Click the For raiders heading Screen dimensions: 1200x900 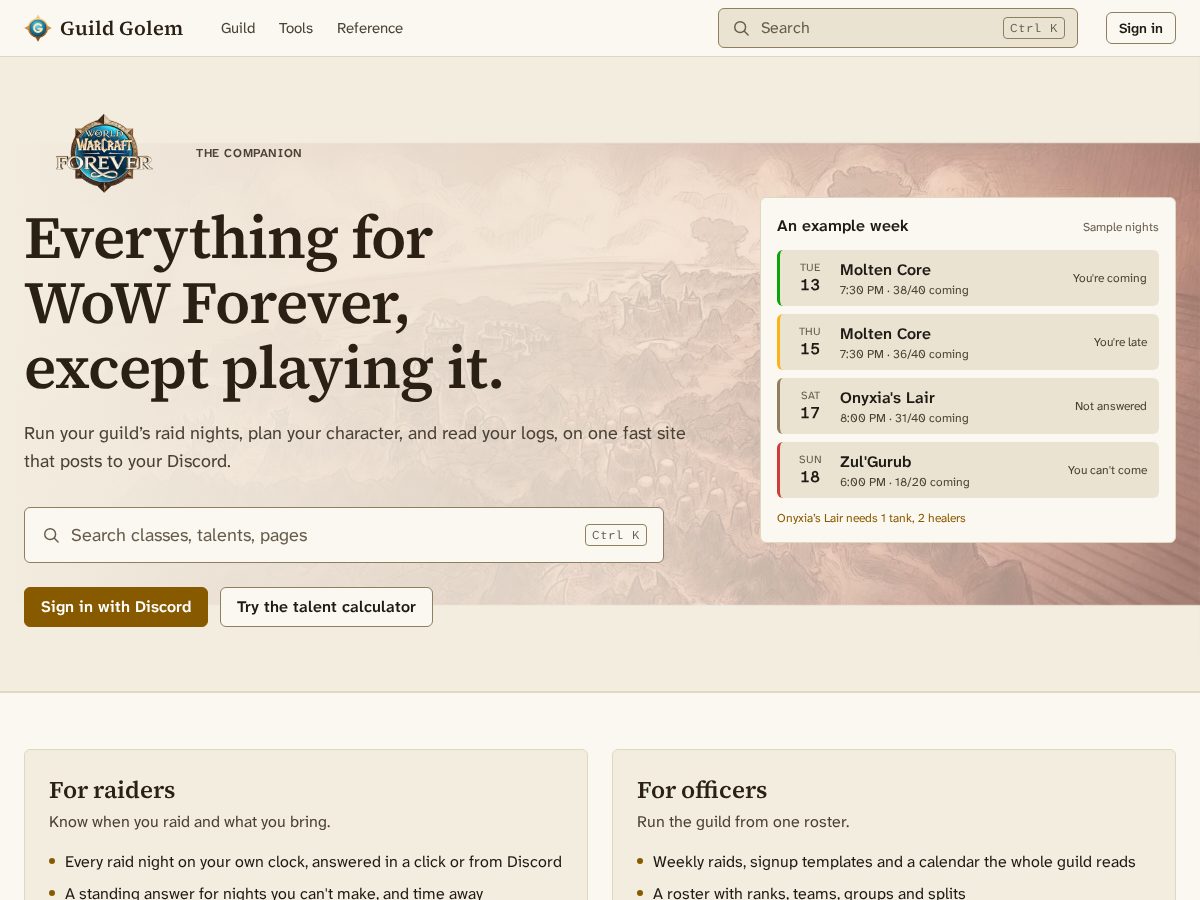(x=112, y=790)
